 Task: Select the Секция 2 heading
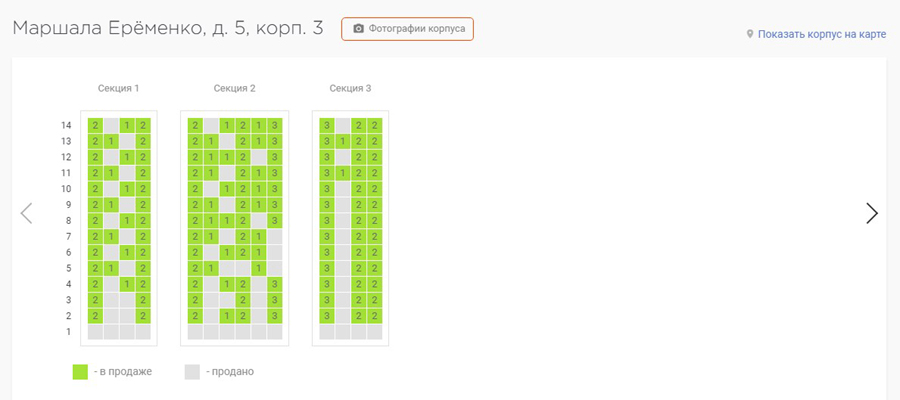point(234,88)
